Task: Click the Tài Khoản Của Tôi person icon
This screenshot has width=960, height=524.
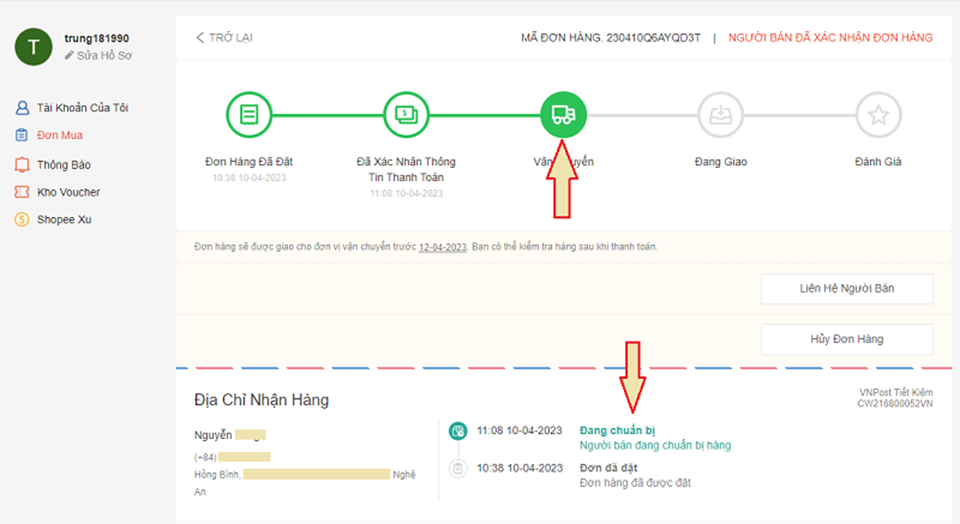Action: coord(22,108)
